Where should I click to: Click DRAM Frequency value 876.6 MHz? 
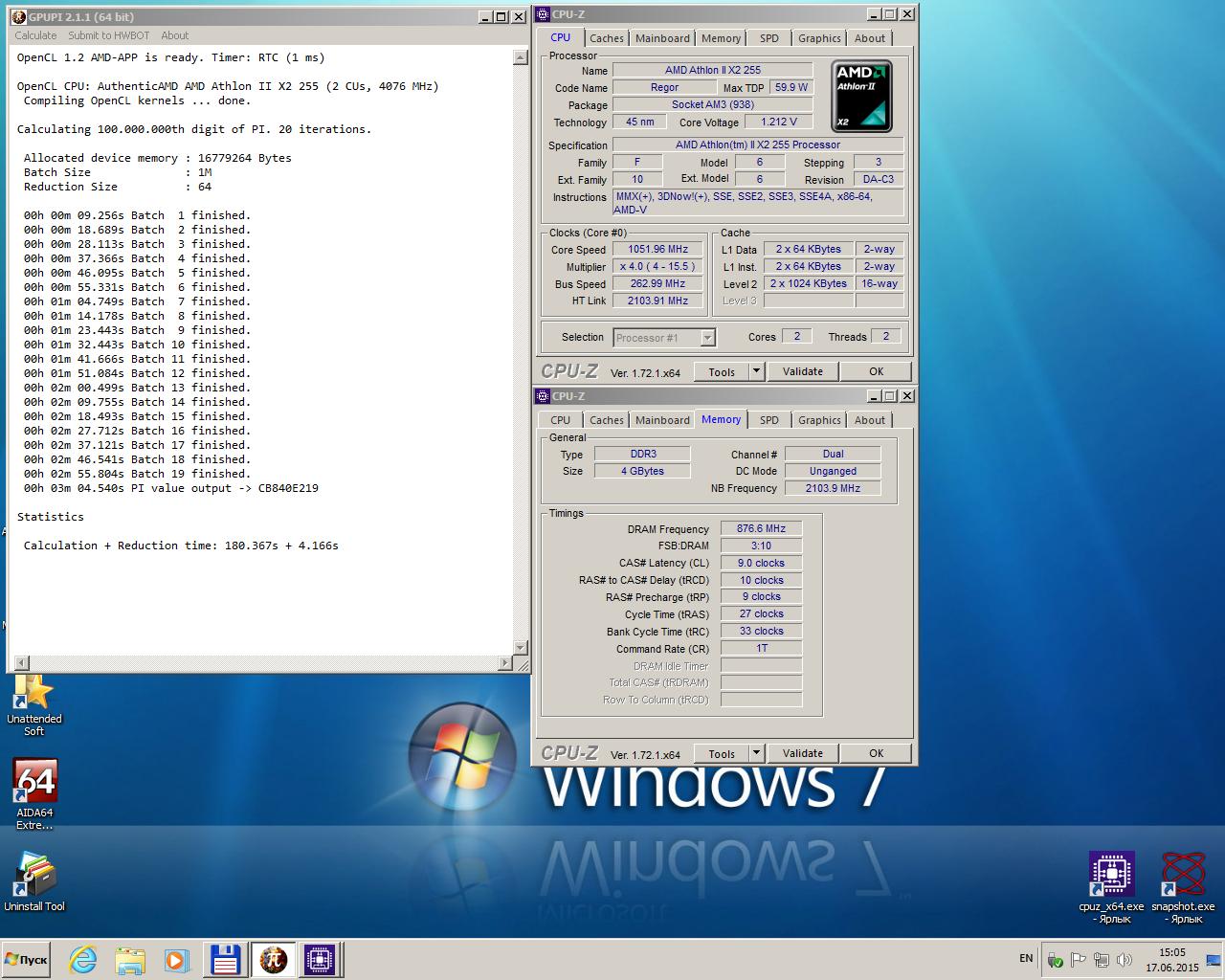pos(761,528)
